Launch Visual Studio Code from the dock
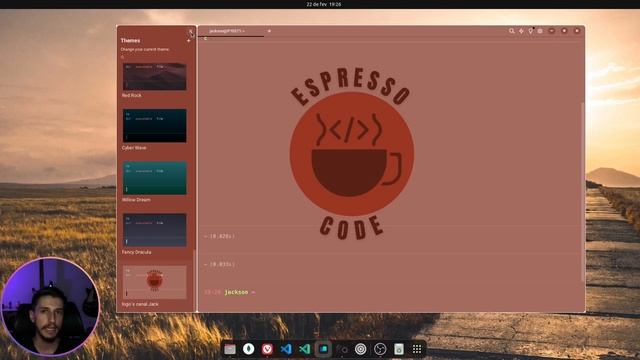The width and height of the screenshot is (640, 360). tap(286, 349)
